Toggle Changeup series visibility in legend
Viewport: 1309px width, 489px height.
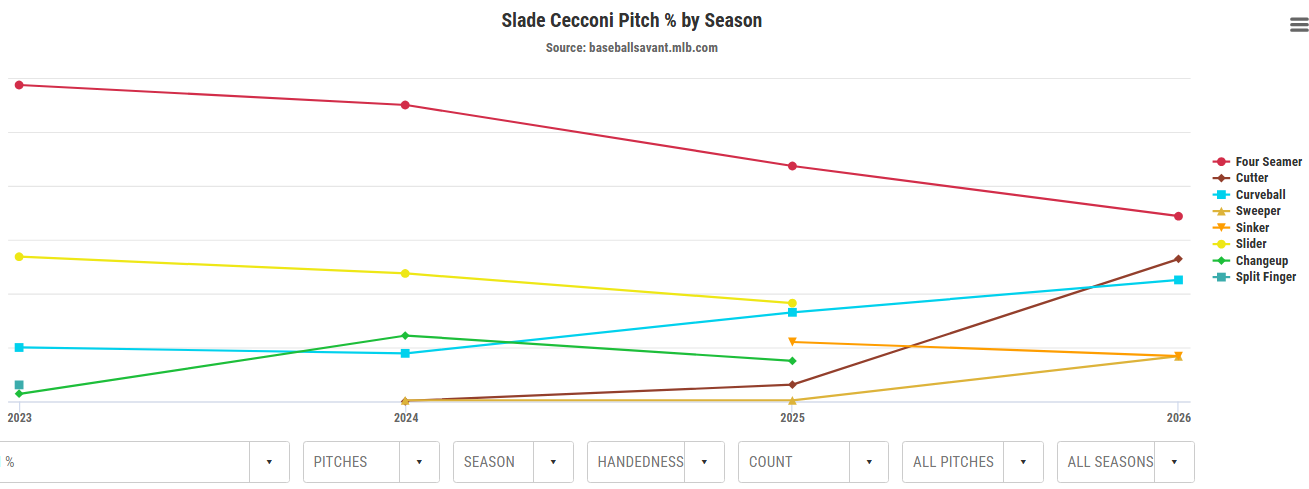click(x=1261, y=261)
